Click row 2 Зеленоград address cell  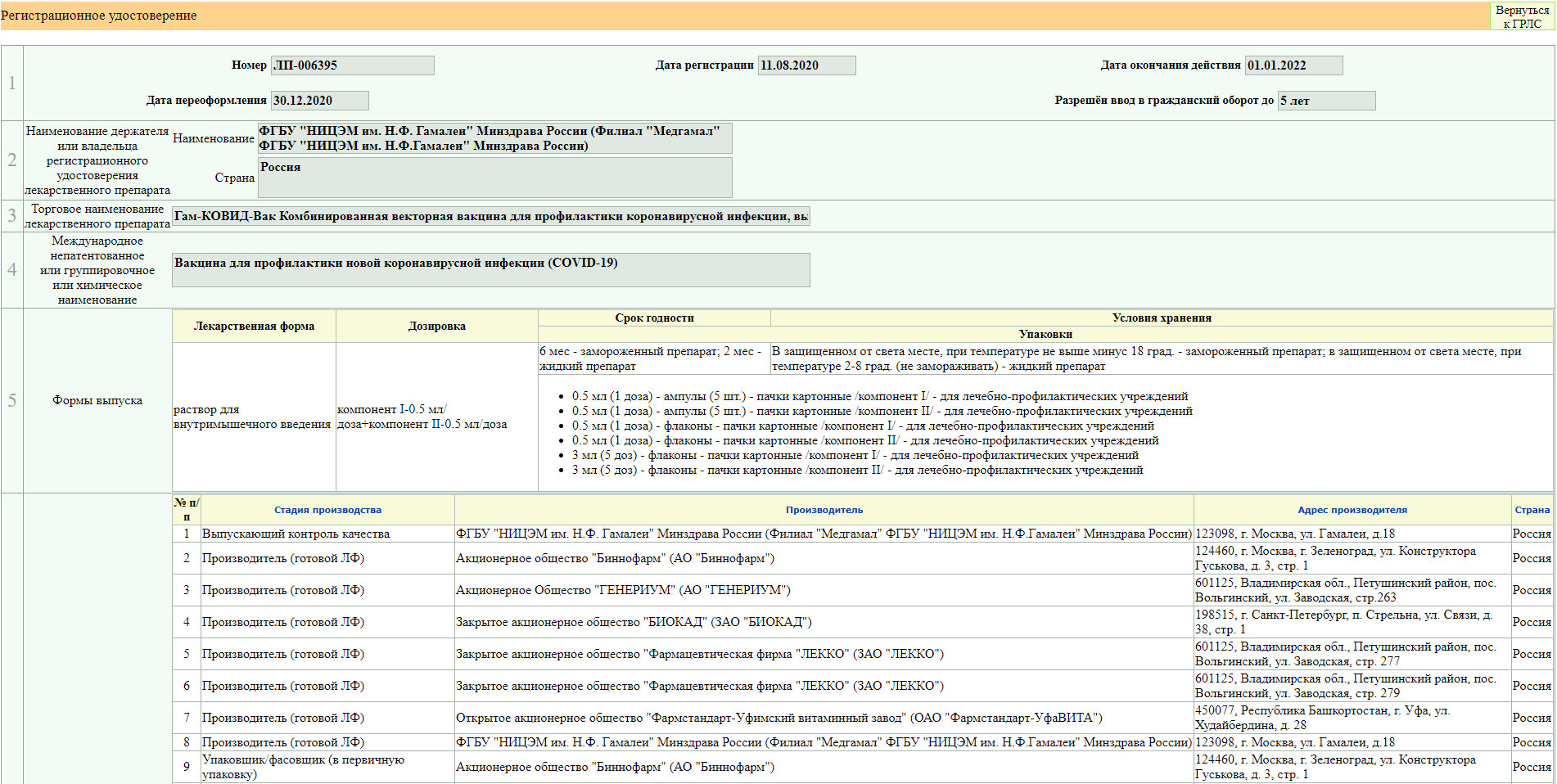pos(1352,558)
